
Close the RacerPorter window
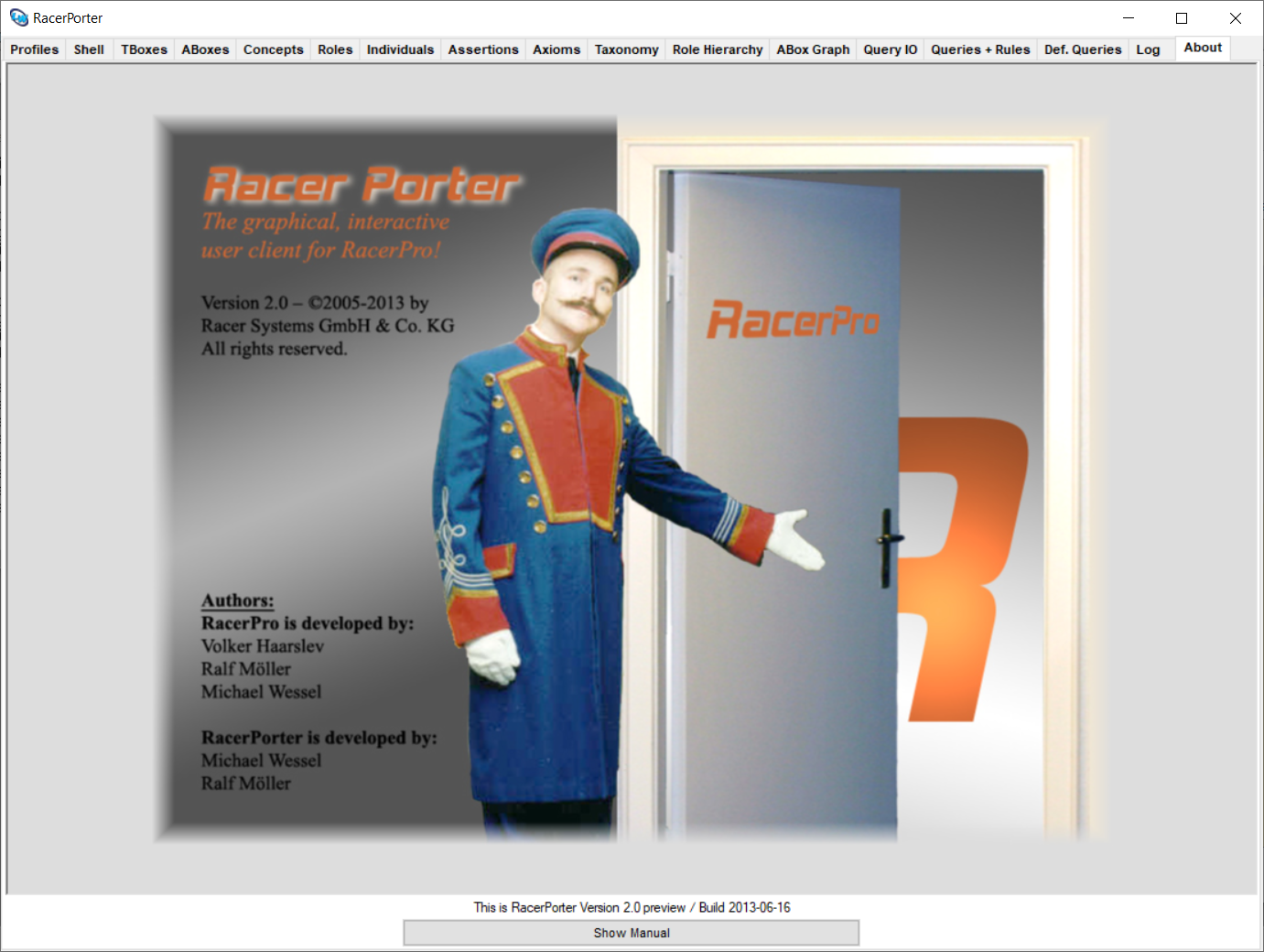click(1236, 17)
